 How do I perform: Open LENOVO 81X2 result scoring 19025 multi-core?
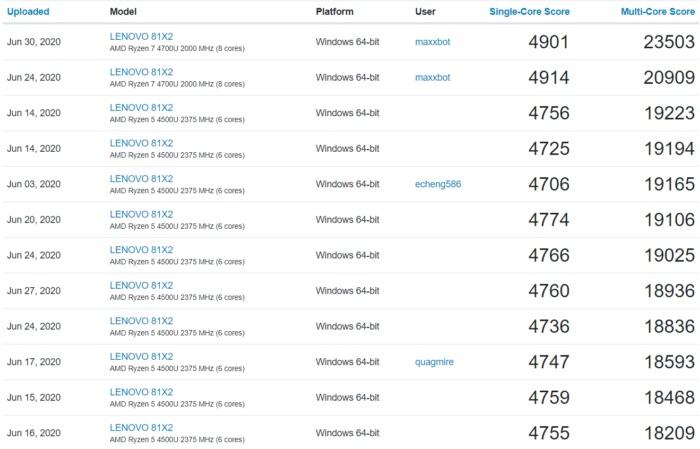141,250
